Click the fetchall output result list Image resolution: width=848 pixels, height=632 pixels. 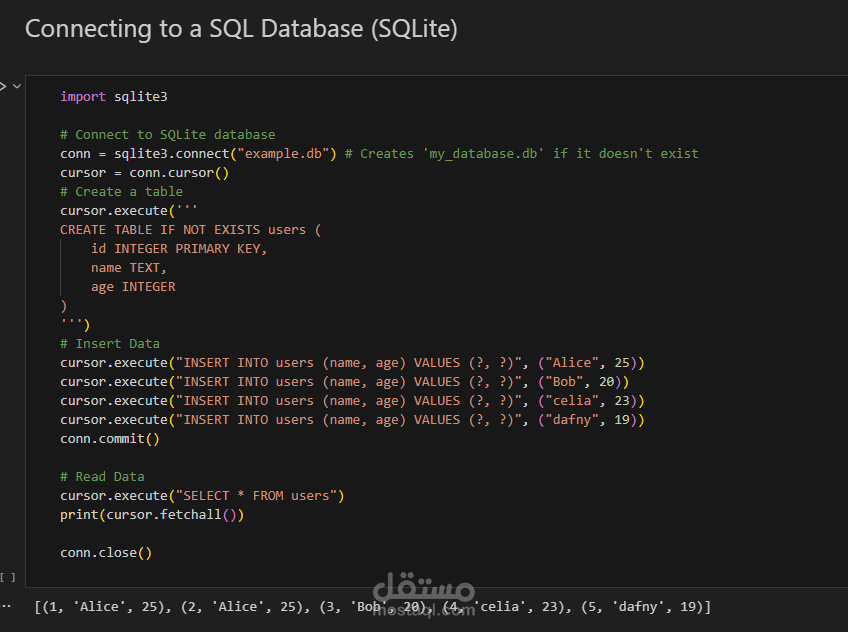click(372, 607)
